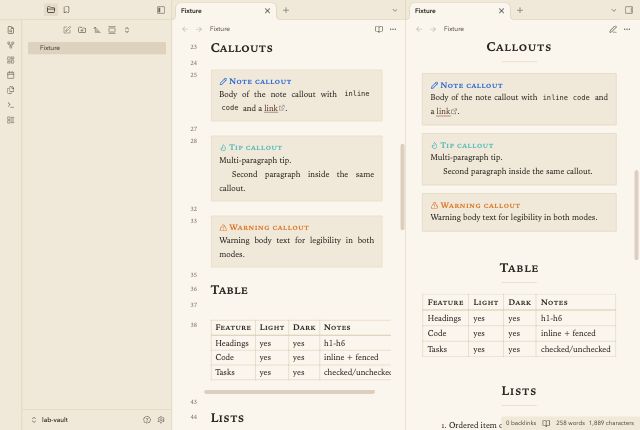640x430 pixels.
Task: Switch to the Bookmarks sidebar tab
Action: click(67, 10)
